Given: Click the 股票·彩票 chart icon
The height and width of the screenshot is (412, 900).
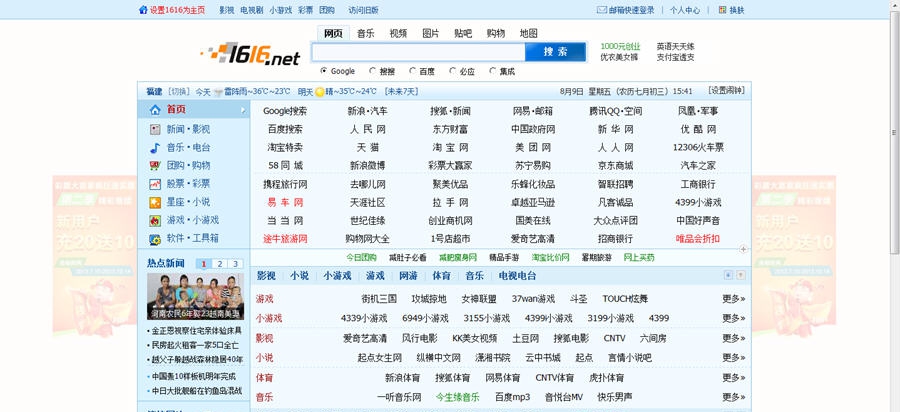Looking at the screenshot, I should [x=155, y=184].
